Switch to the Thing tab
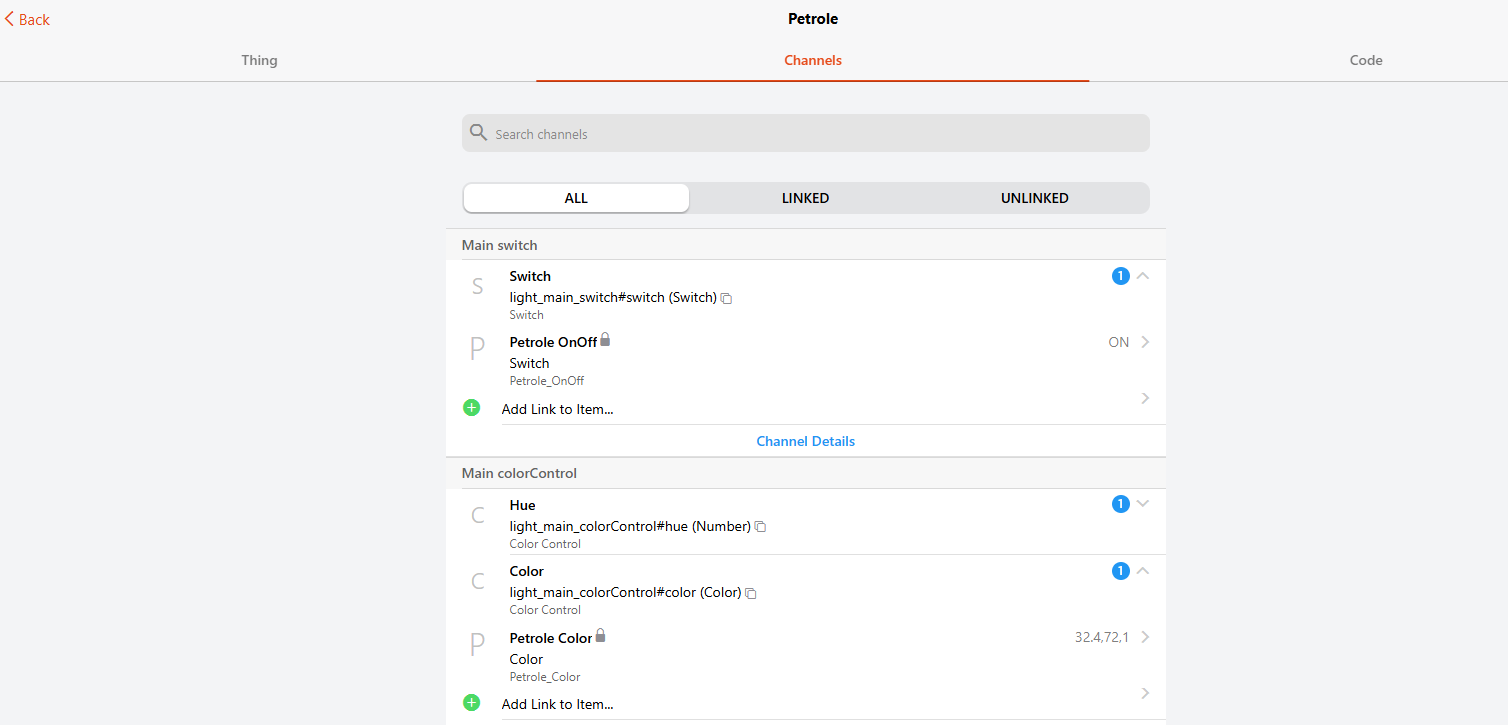The width and height of the screenshot is (1508, 725). tap(259, 60)
